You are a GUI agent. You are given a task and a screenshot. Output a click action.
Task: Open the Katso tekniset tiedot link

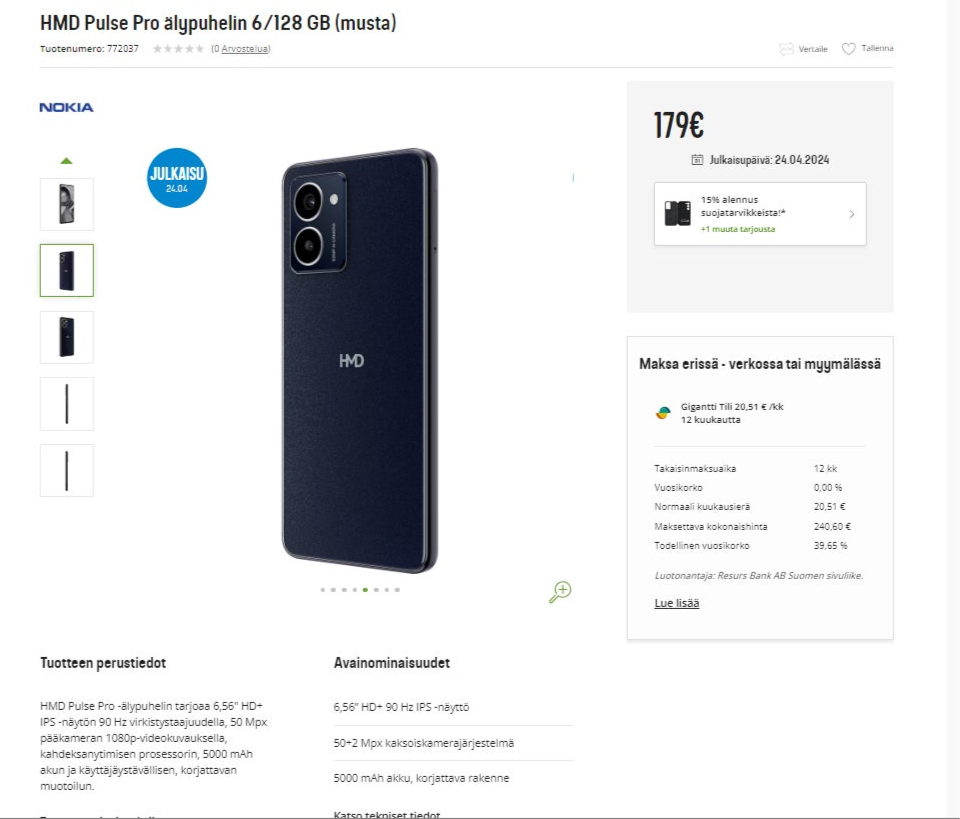click(x=387, y=814)
